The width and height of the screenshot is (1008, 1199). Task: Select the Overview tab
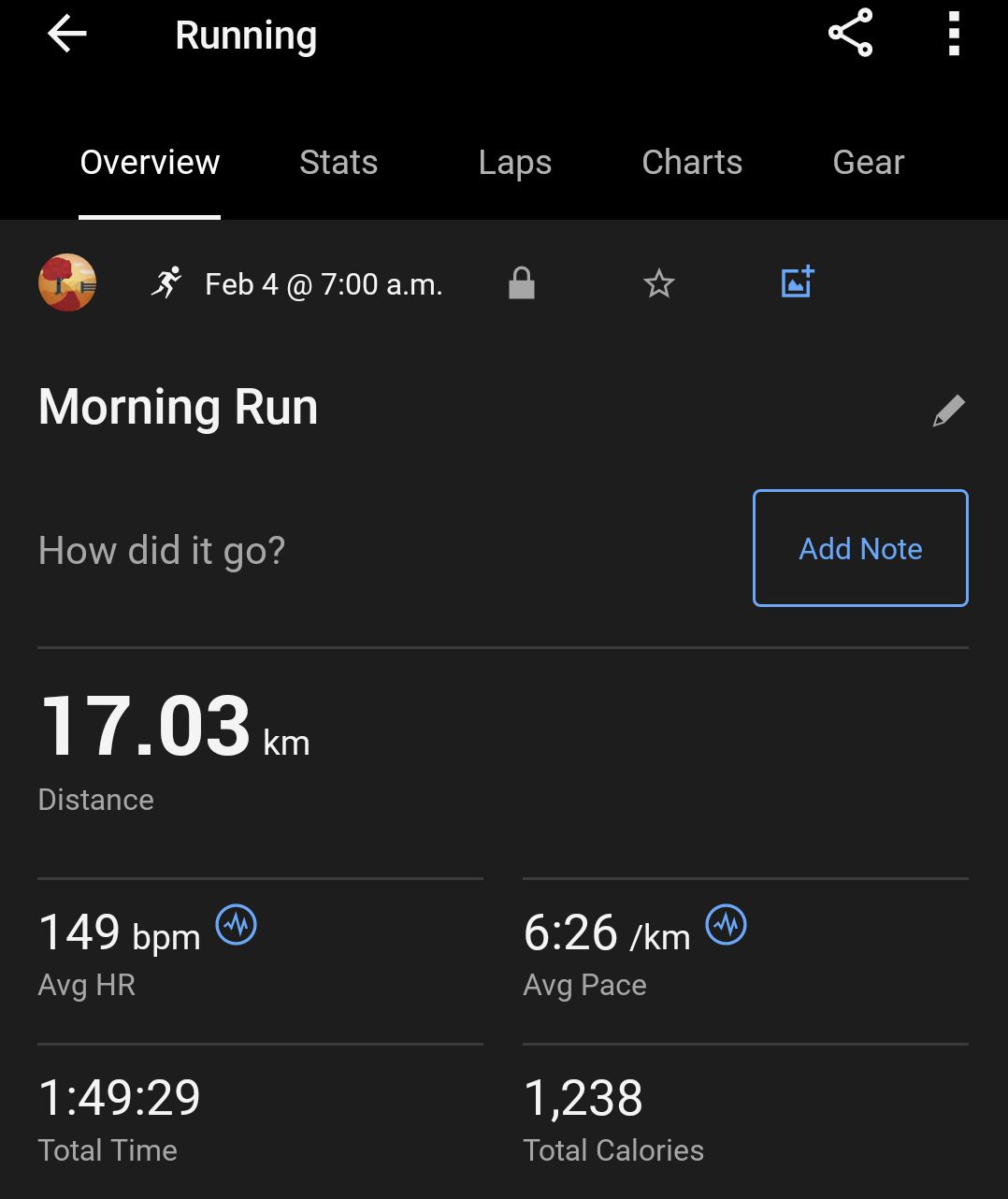(150, 163)
